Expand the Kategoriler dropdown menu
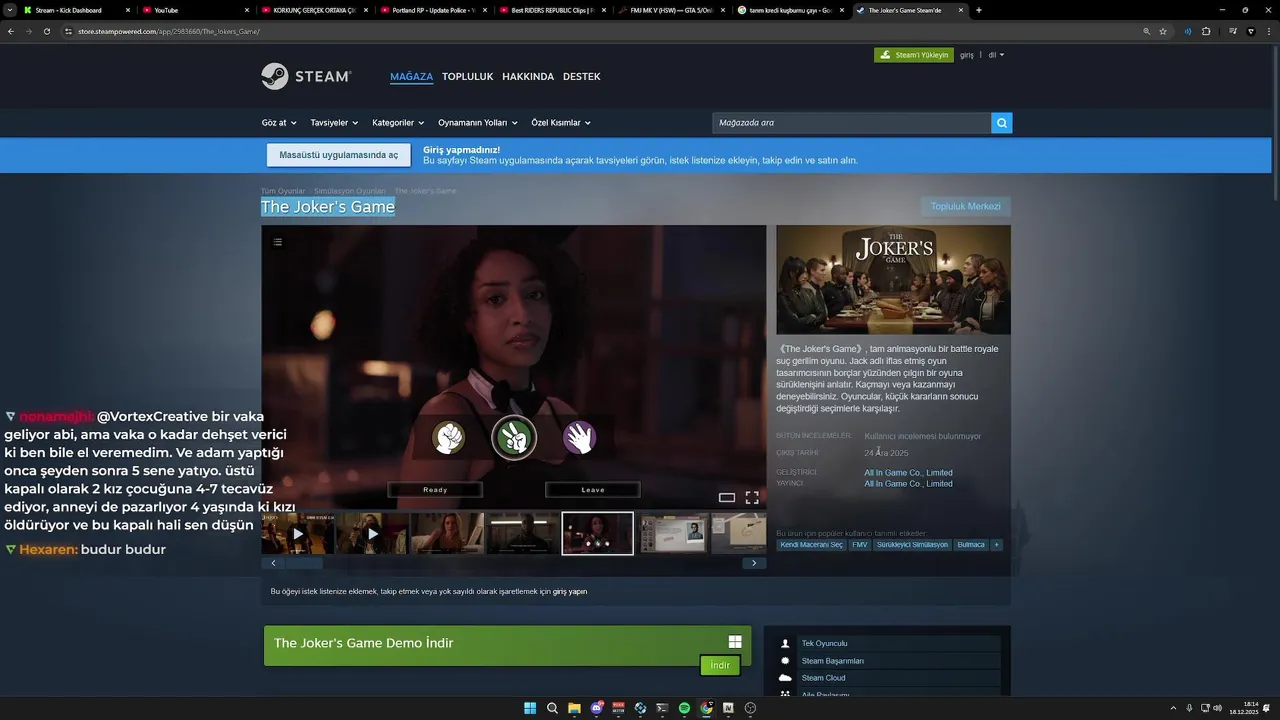This screenshot has width=1280, height=720. click(x=398, y=123)
